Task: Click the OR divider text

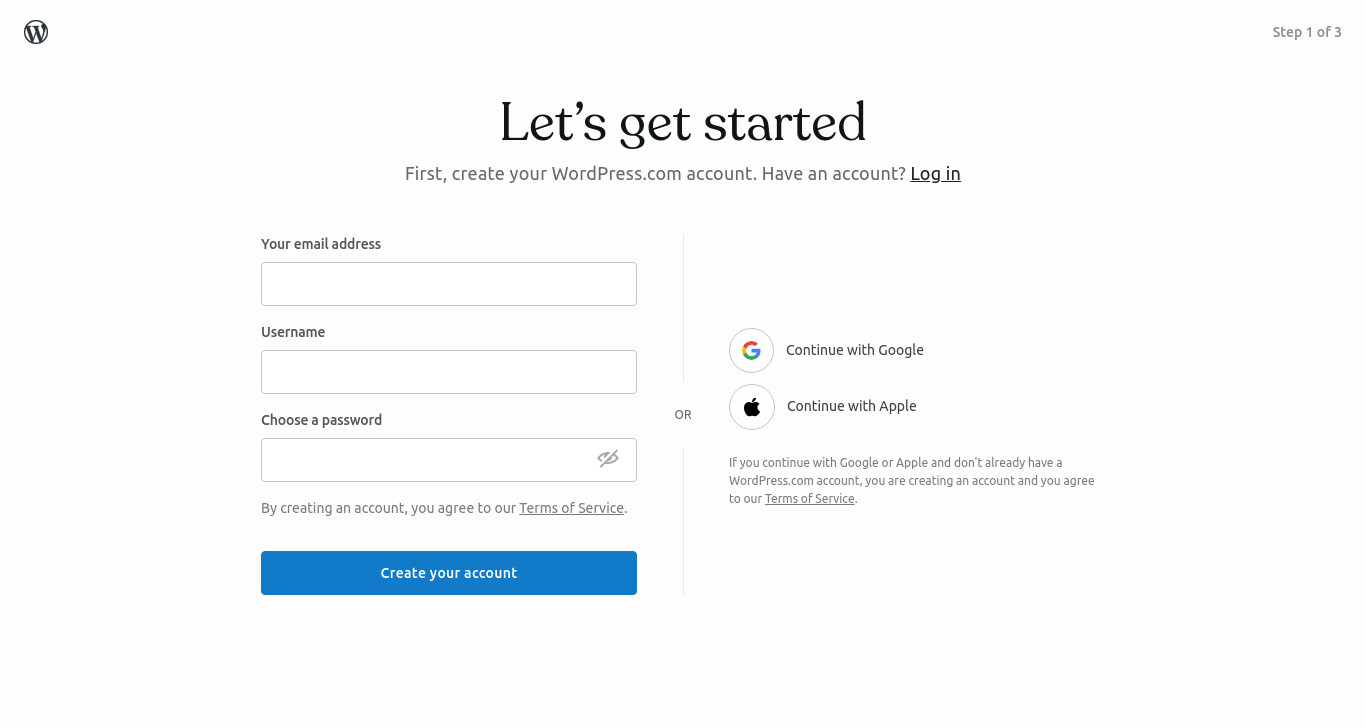Action: pyautogui.click(x=683, y=415)
